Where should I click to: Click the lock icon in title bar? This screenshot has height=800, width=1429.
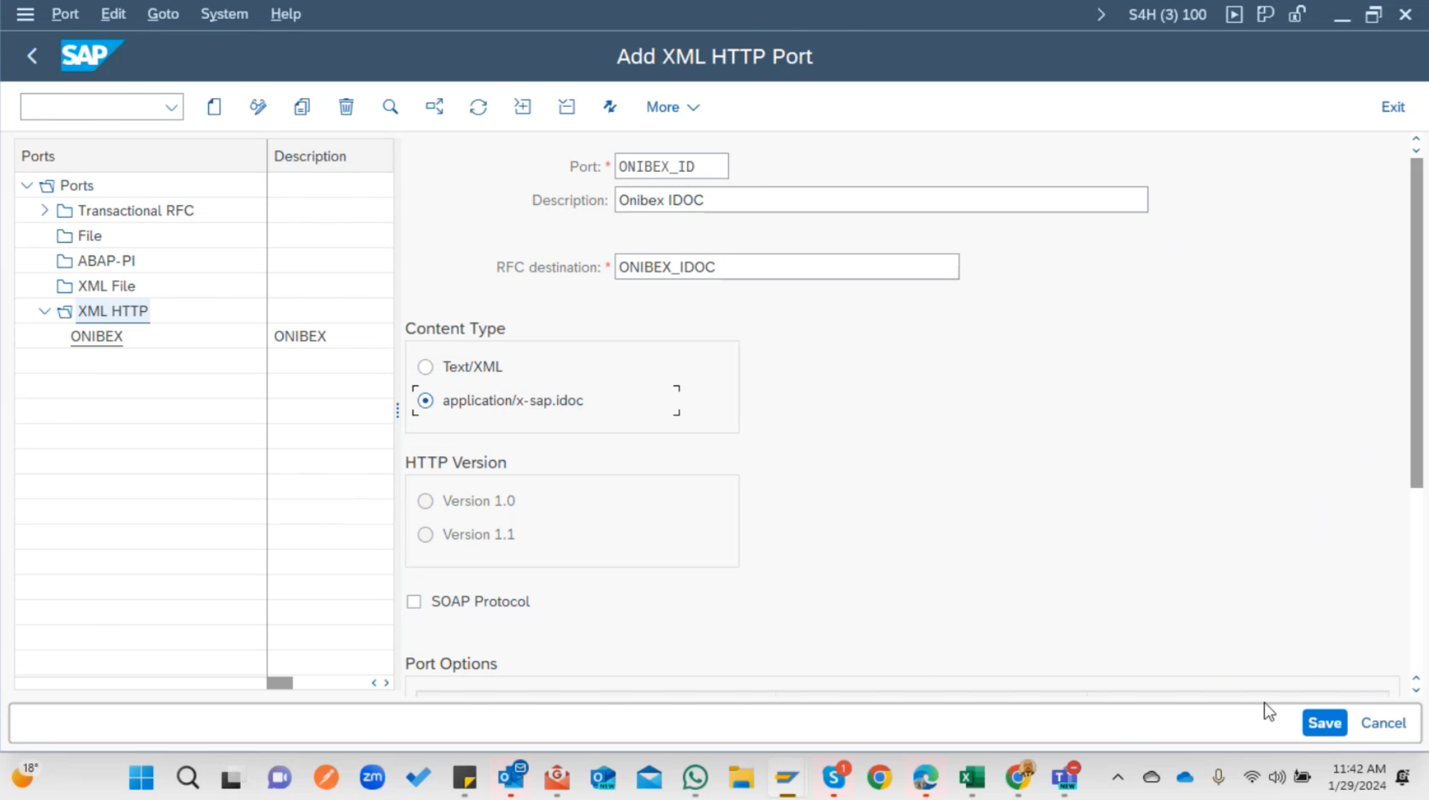pyautogui.click(x=1297, y=14)
